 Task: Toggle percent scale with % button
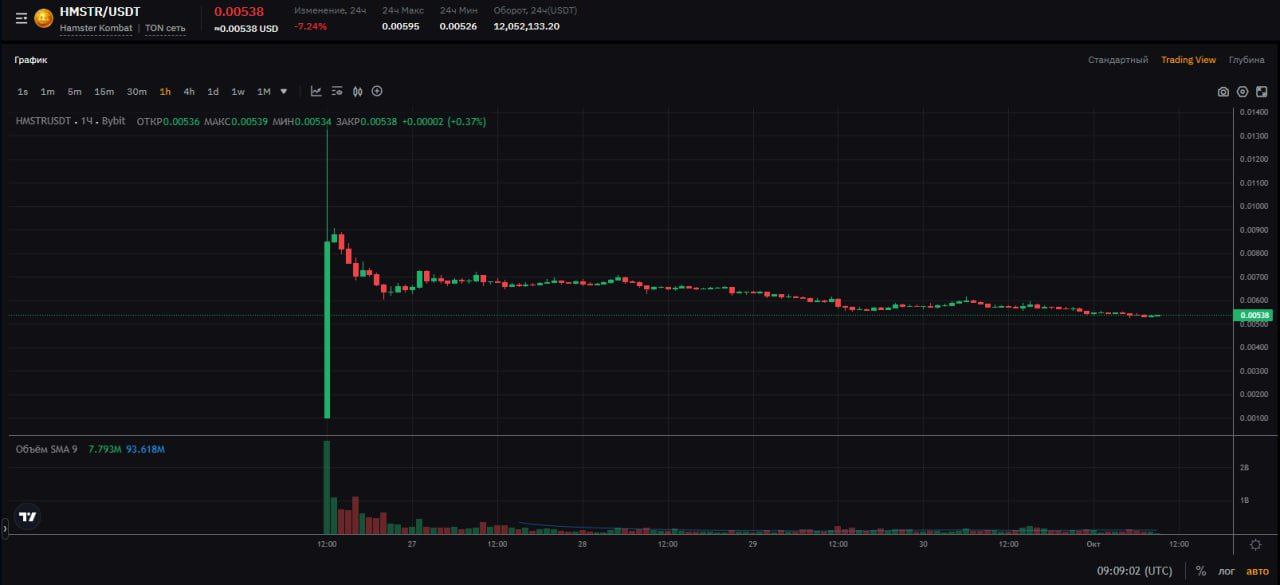tap(1201, 571)
